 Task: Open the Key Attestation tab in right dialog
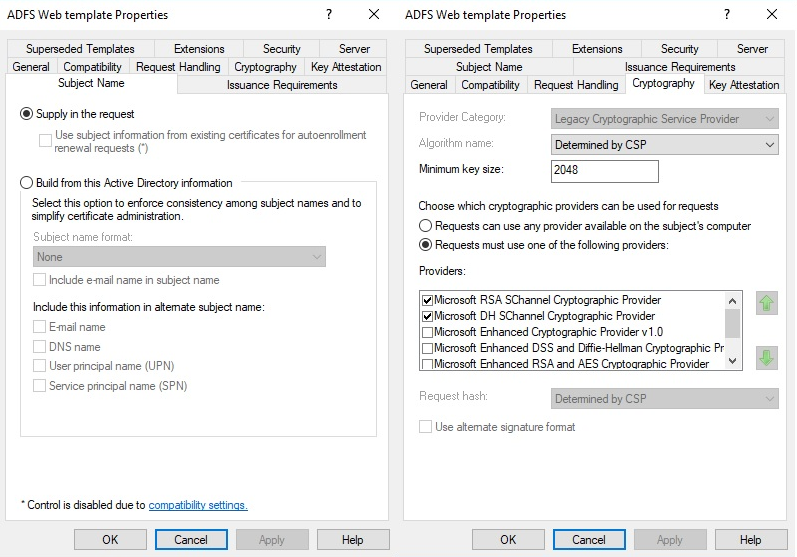743,85
